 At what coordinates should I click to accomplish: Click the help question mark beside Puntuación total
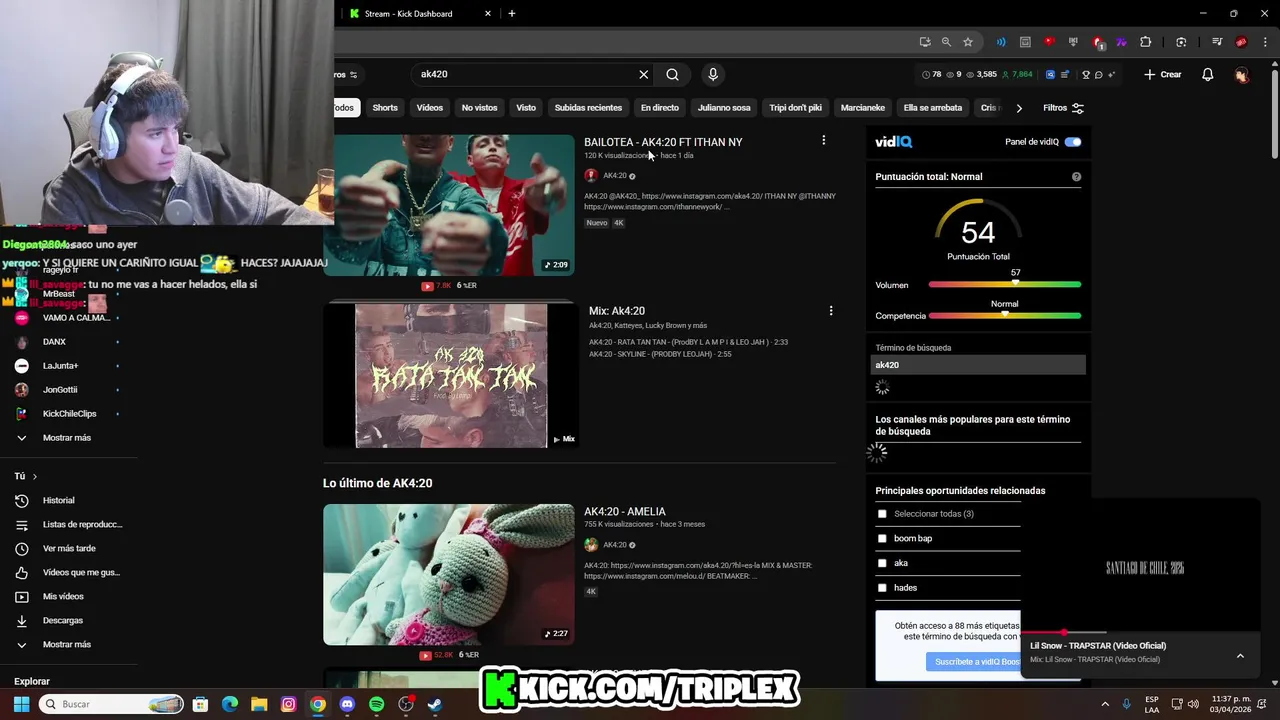pyautogui.click(x=1076, y=177)
